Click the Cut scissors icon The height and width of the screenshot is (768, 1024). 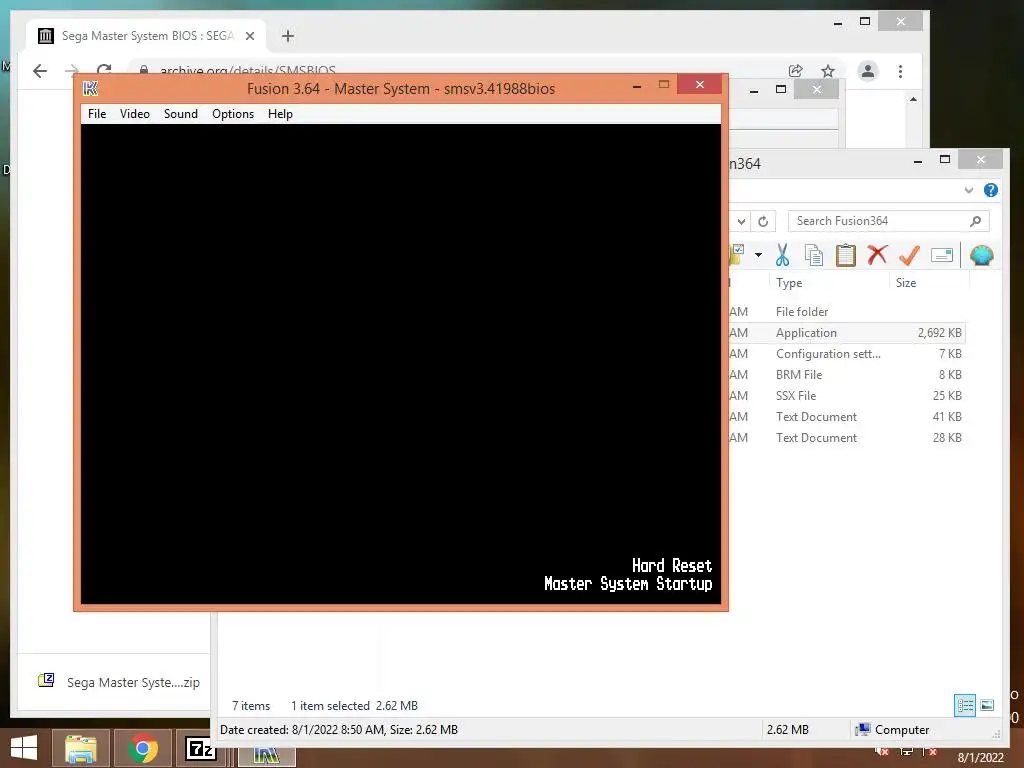(782, 255)
